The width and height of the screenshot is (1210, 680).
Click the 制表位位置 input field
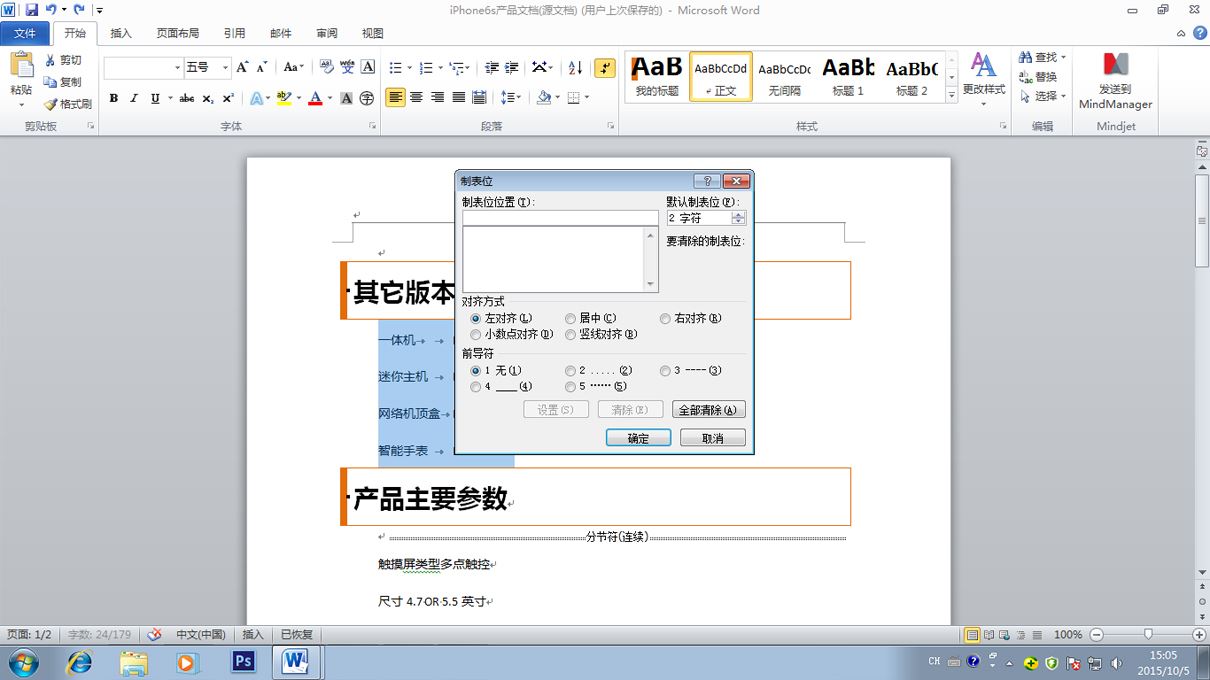[560, 218]
